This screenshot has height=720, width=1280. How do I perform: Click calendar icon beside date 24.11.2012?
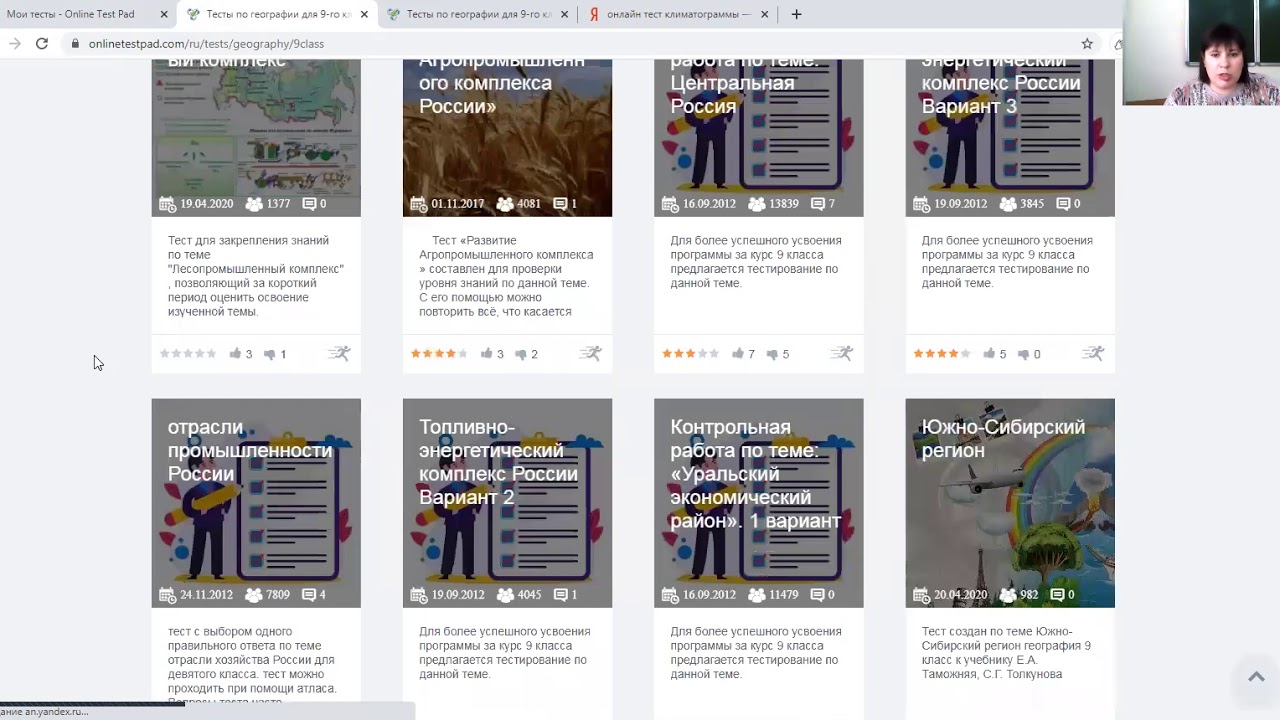coord(167,595)
